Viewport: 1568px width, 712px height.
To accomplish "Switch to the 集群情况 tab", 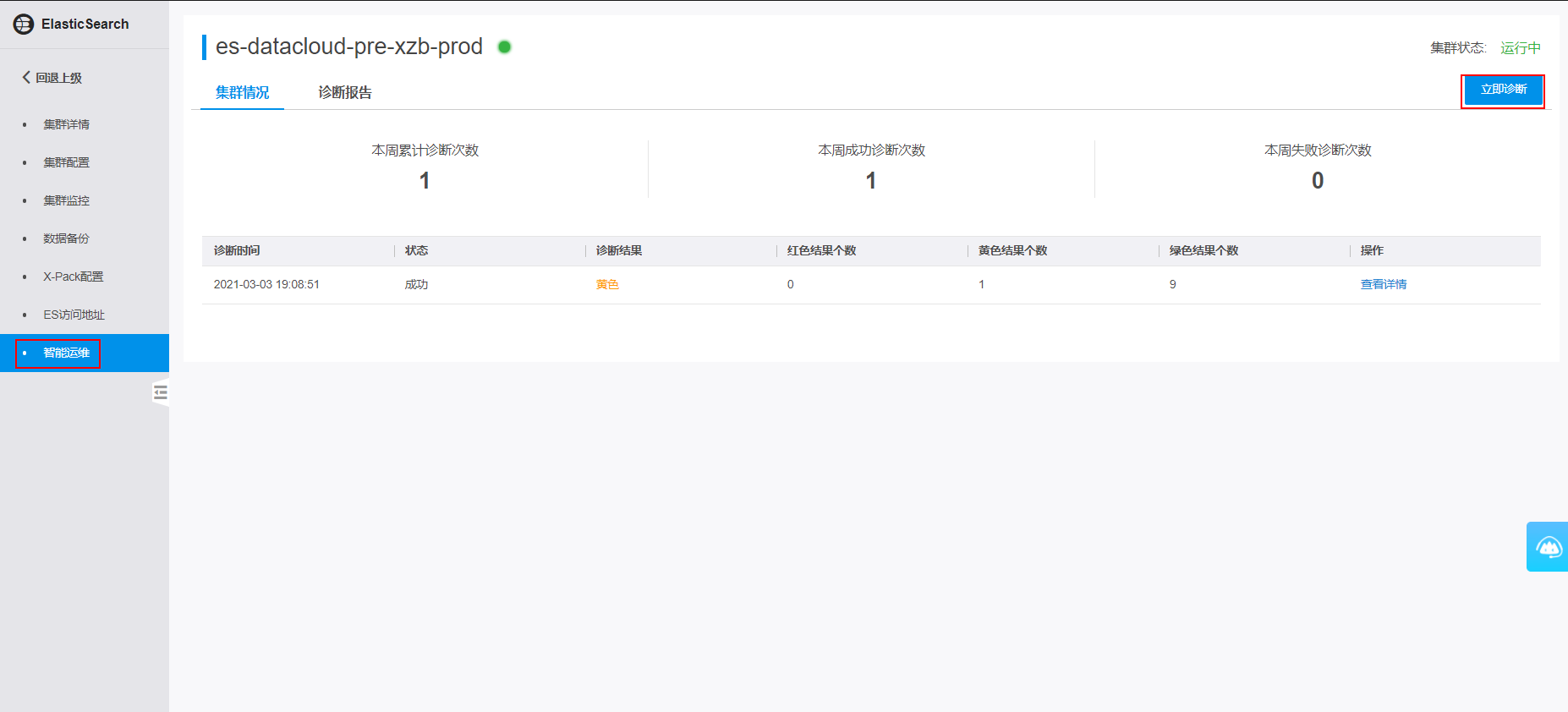I will click(242, 92).
